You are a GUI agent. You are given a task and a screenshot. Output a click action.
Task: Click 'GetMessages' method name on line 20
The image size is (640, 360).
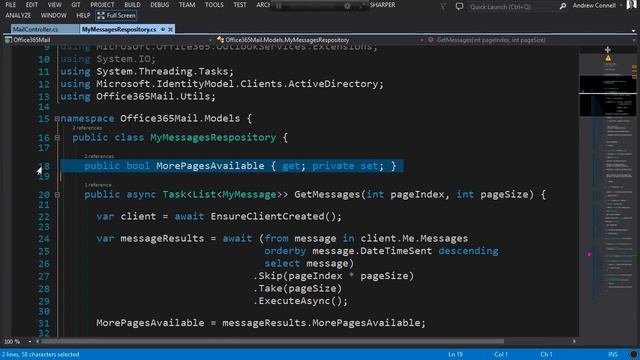pyautogui.click(x=328, y=195)
